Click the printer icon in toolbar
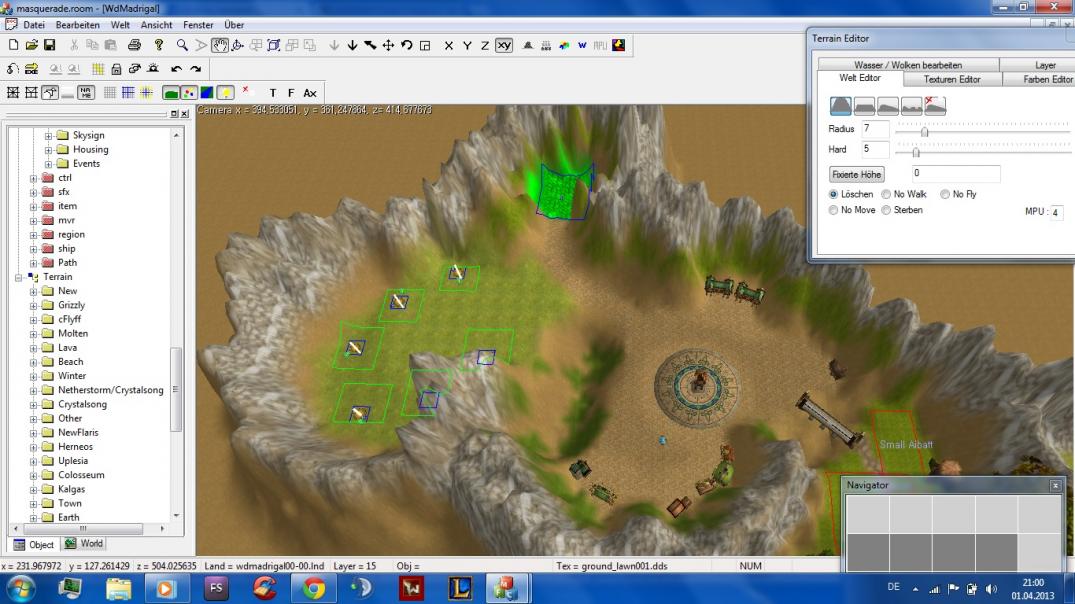Image resolution: width=1075 pixels, height=604 pixels. click(x=134, y=45)
